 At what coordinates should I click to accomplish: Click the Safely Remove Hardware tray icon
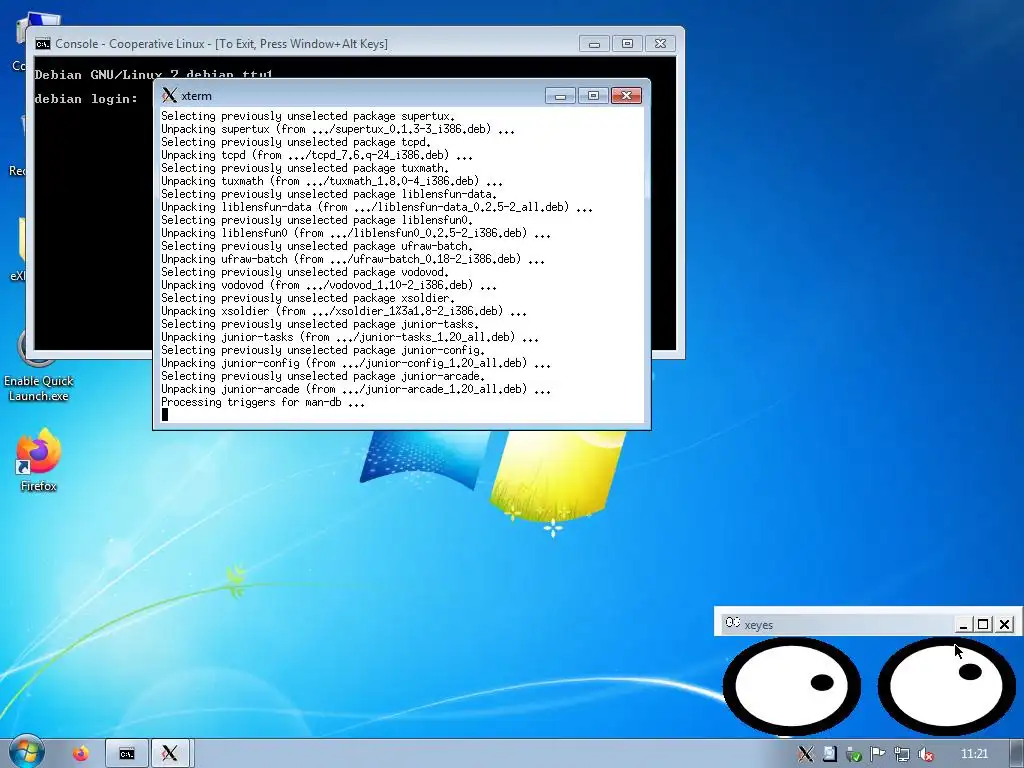tap(854, 754)
